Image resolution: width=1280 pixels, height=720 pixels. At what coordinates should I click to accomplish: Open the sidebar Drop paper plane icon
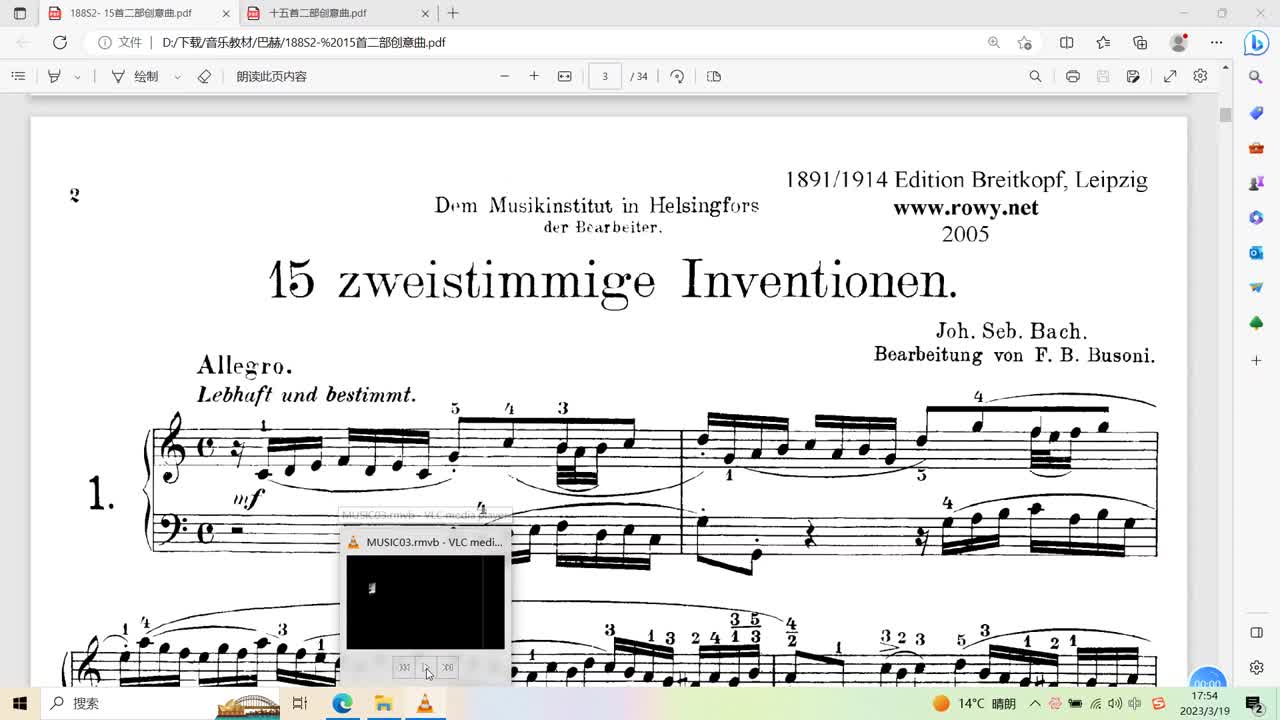pyautogui.click(x=1256, y=288)
